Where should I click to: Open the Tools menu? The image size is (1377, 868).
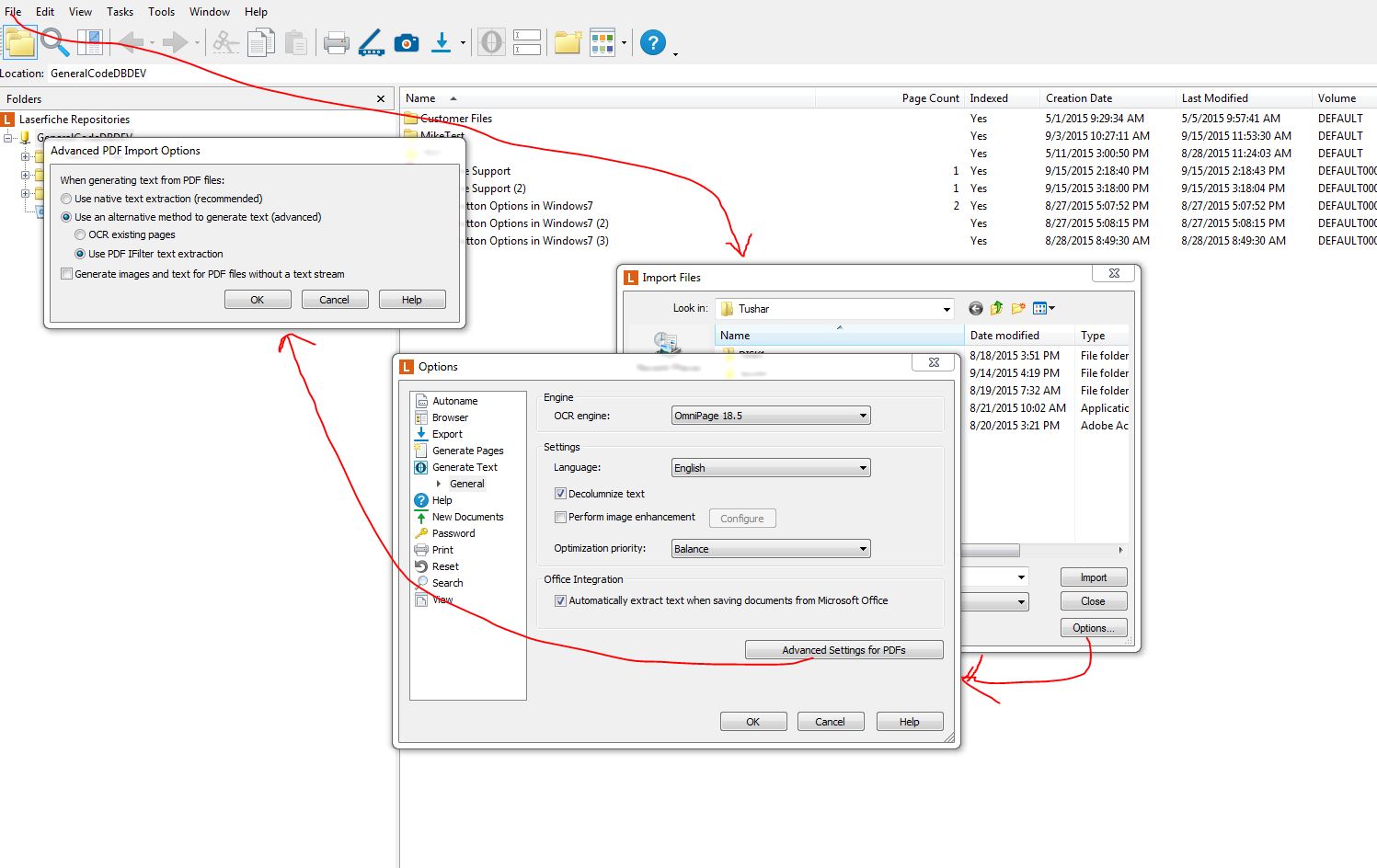[161, 12]
